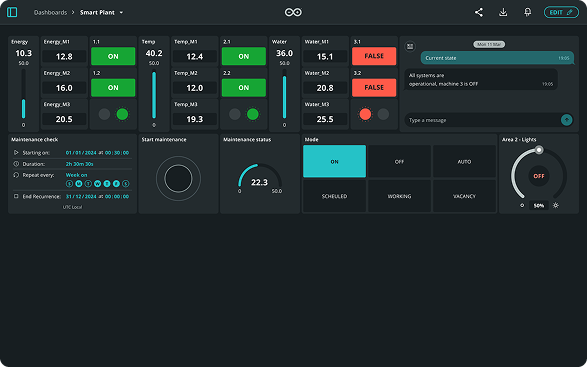
Task: Toggle Friday in weekly repeat
Action: pyautogui.click(x=116, y=184)
